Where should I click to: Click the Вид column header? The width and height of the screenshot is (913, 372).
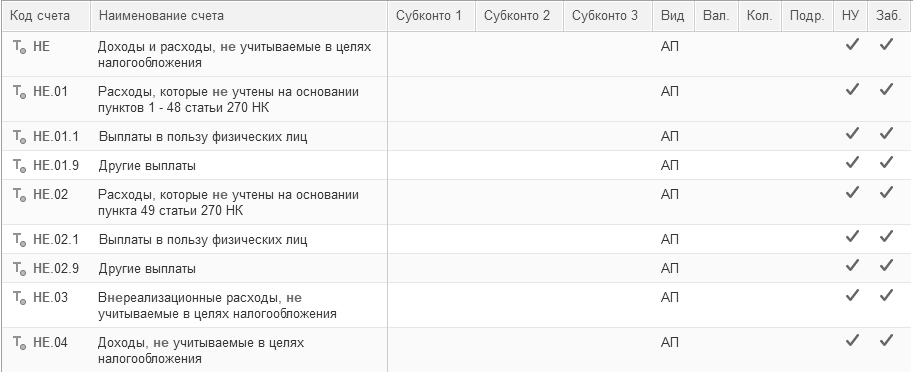(x=674, y=16)
